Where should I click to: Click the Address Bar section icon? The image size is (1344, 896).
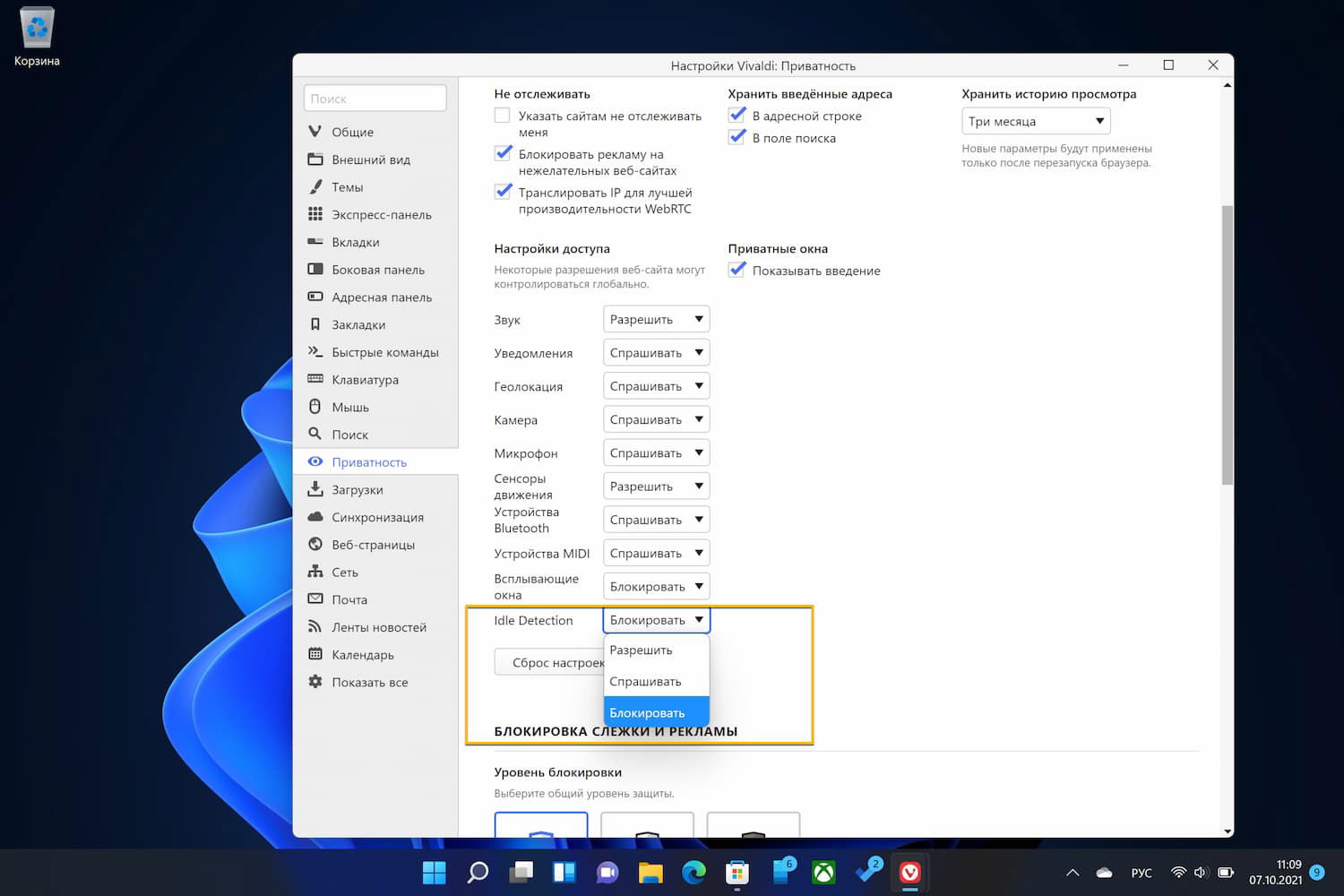(315, 297)
